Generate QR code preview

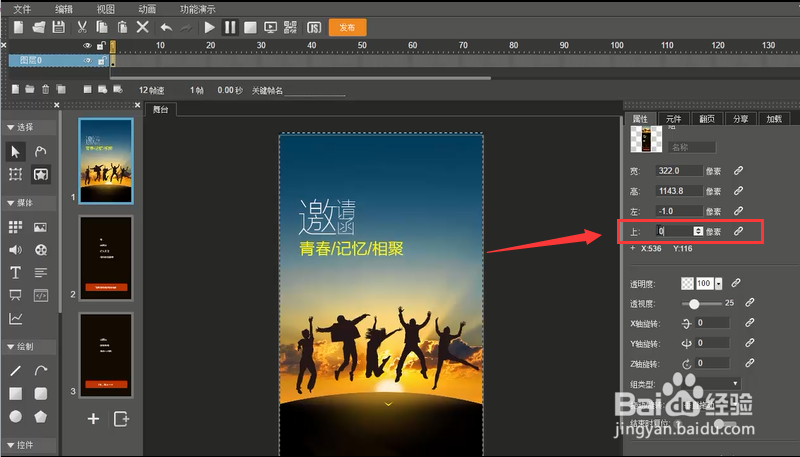tap(290, 27)
